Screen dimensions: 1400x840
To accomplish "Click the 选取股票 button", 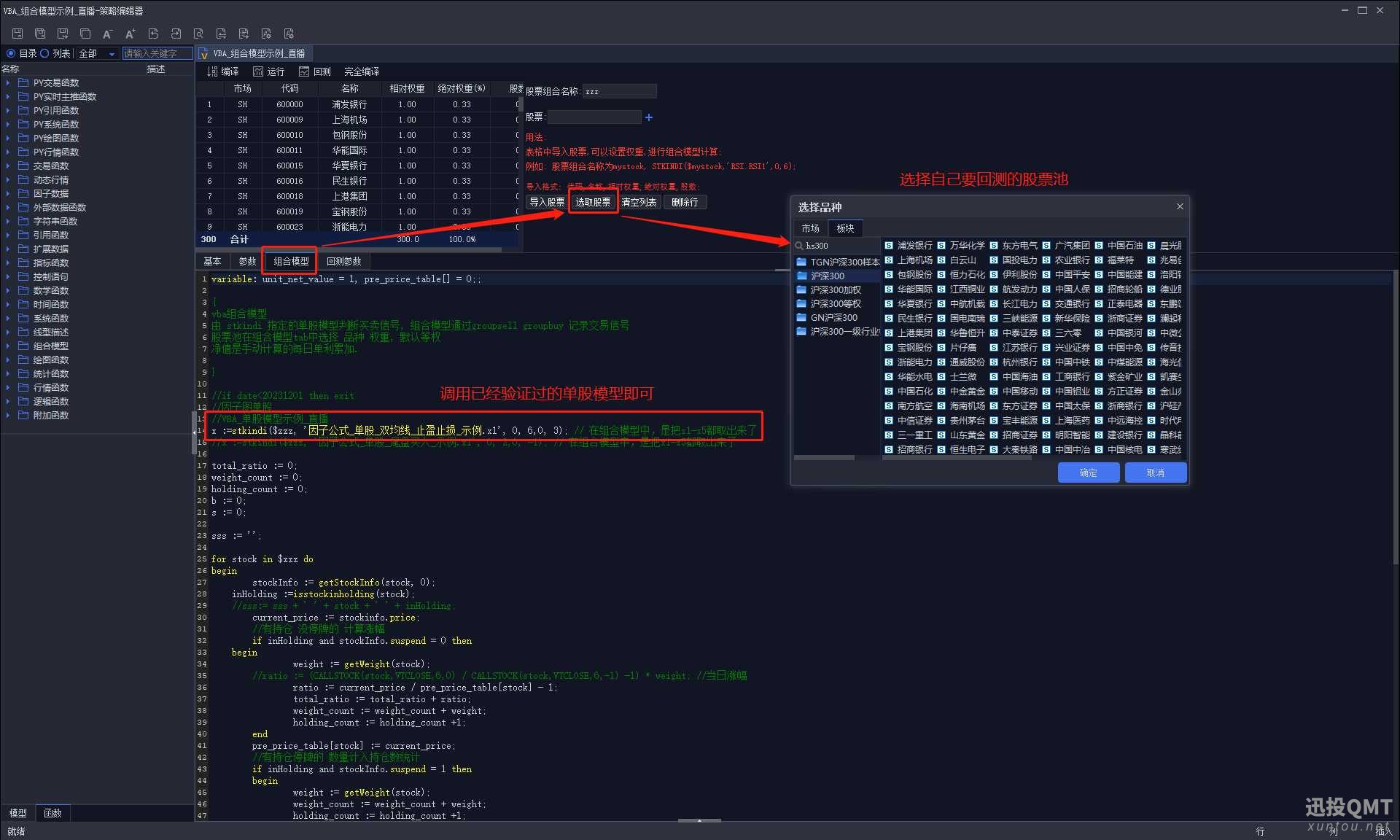I will click(594, 202).
